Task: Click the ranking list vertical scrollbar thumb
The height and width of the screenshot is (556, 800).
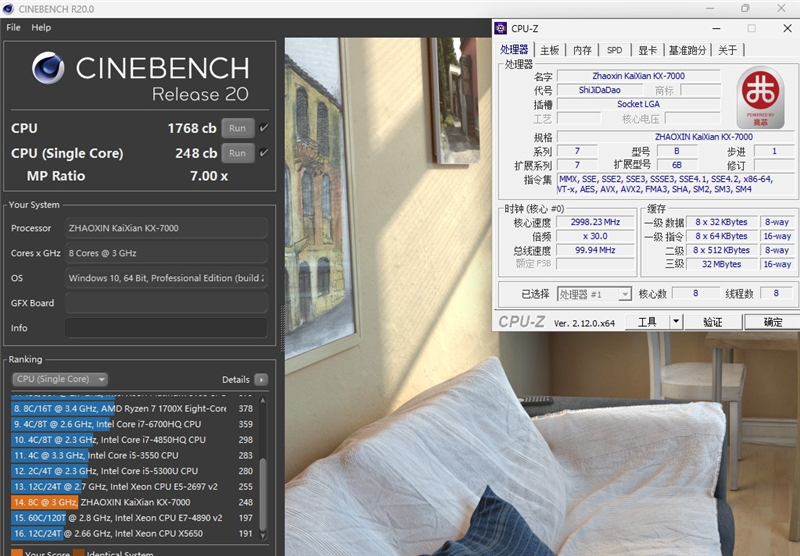Action: tap(263, 490)
